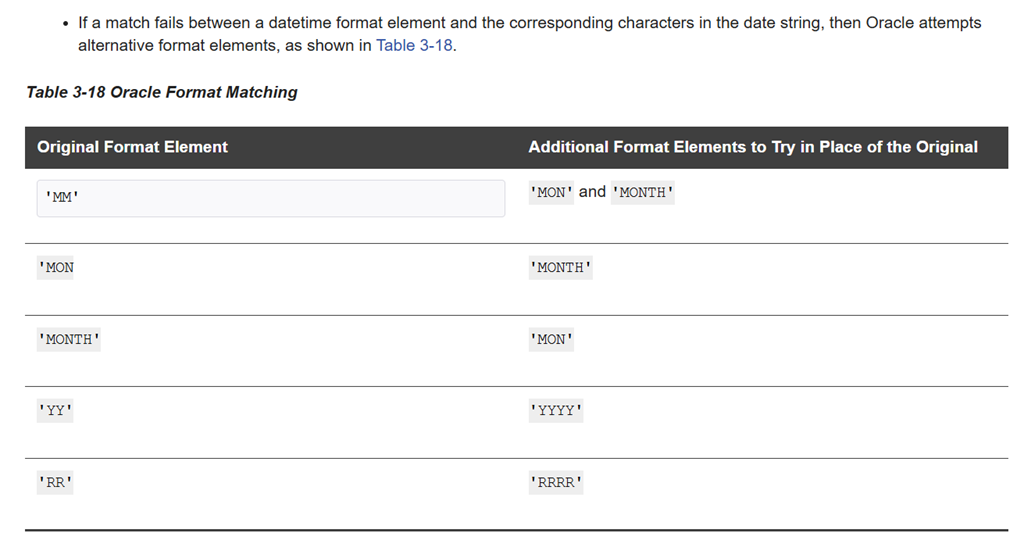1024x551 pixels.
Task: Click the 'YY' original format code
Action: pos(56,411)
